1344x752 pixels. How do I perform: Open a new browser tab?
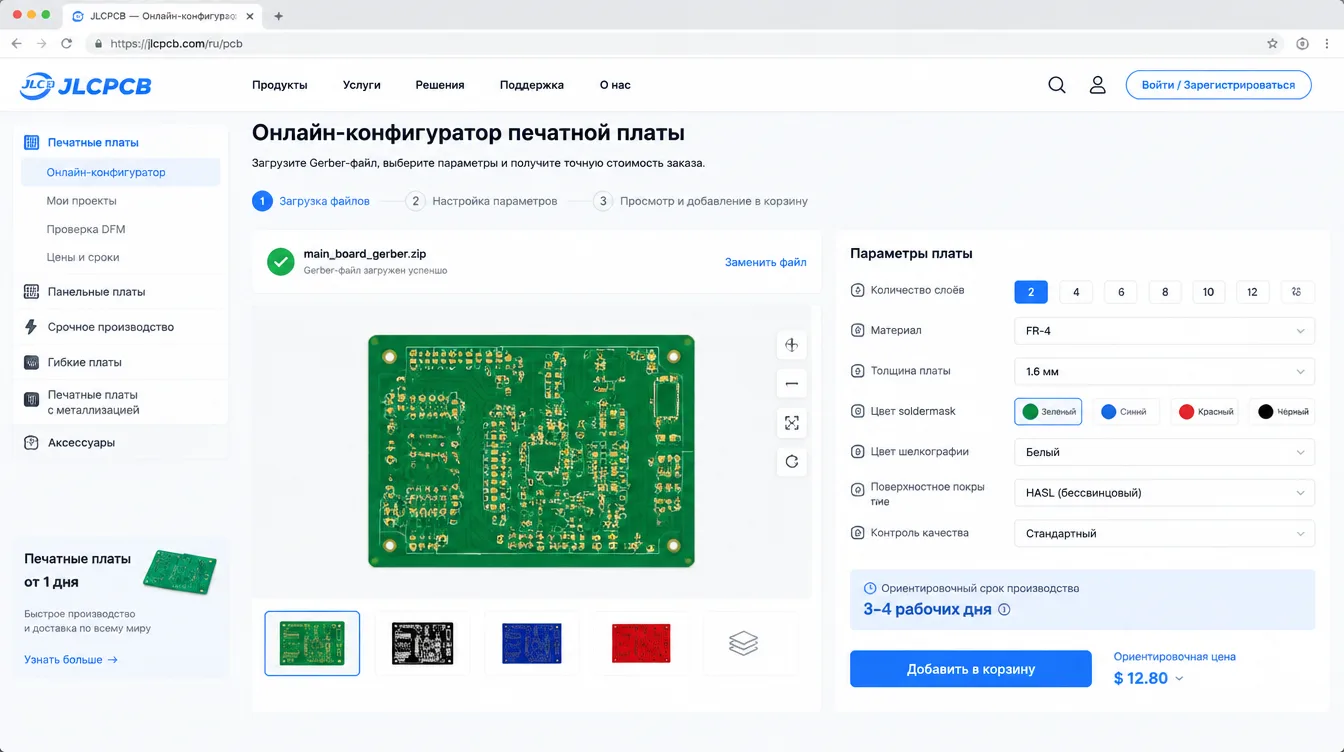point(278,16)
